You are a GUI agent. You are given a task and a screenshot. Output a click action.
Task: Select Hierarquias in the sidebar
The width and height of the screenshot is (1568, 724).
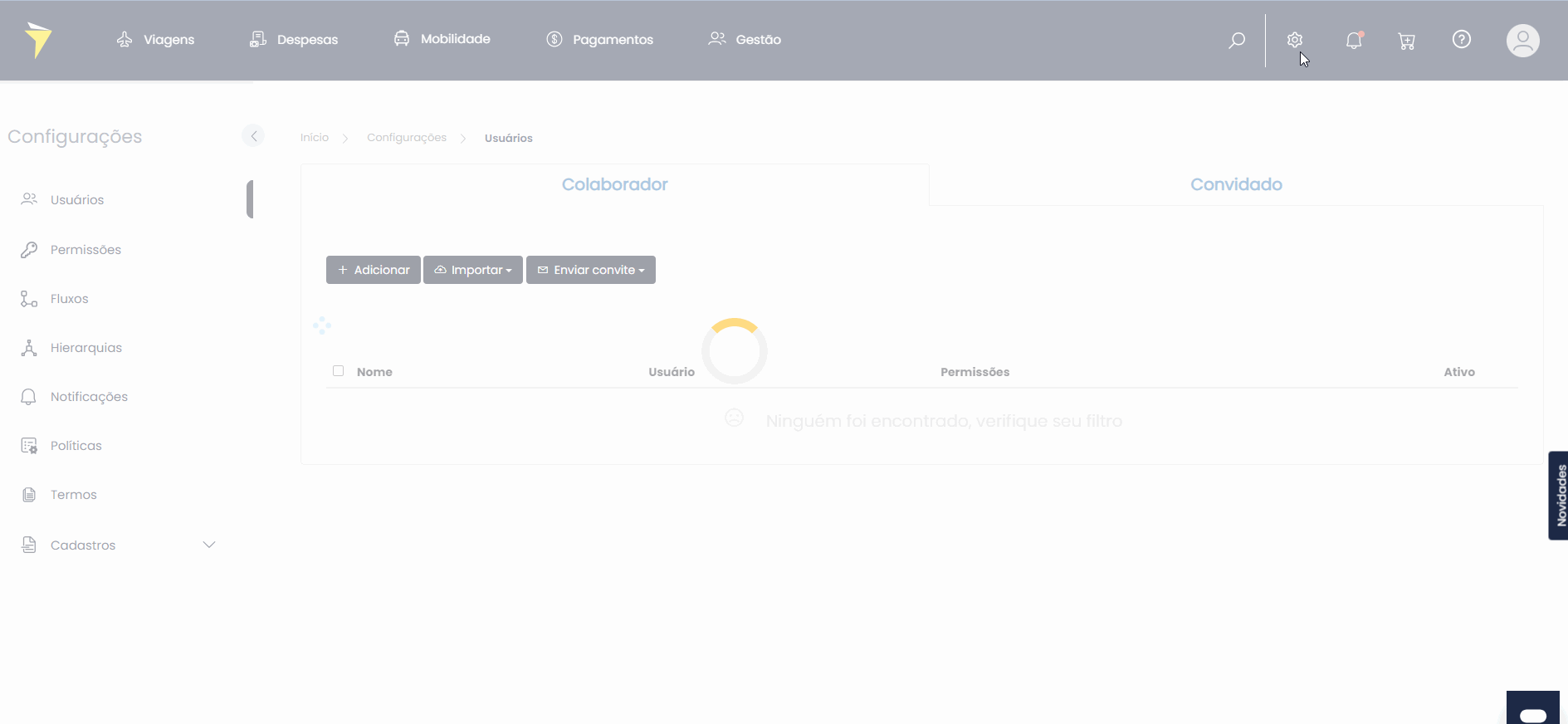86,348
